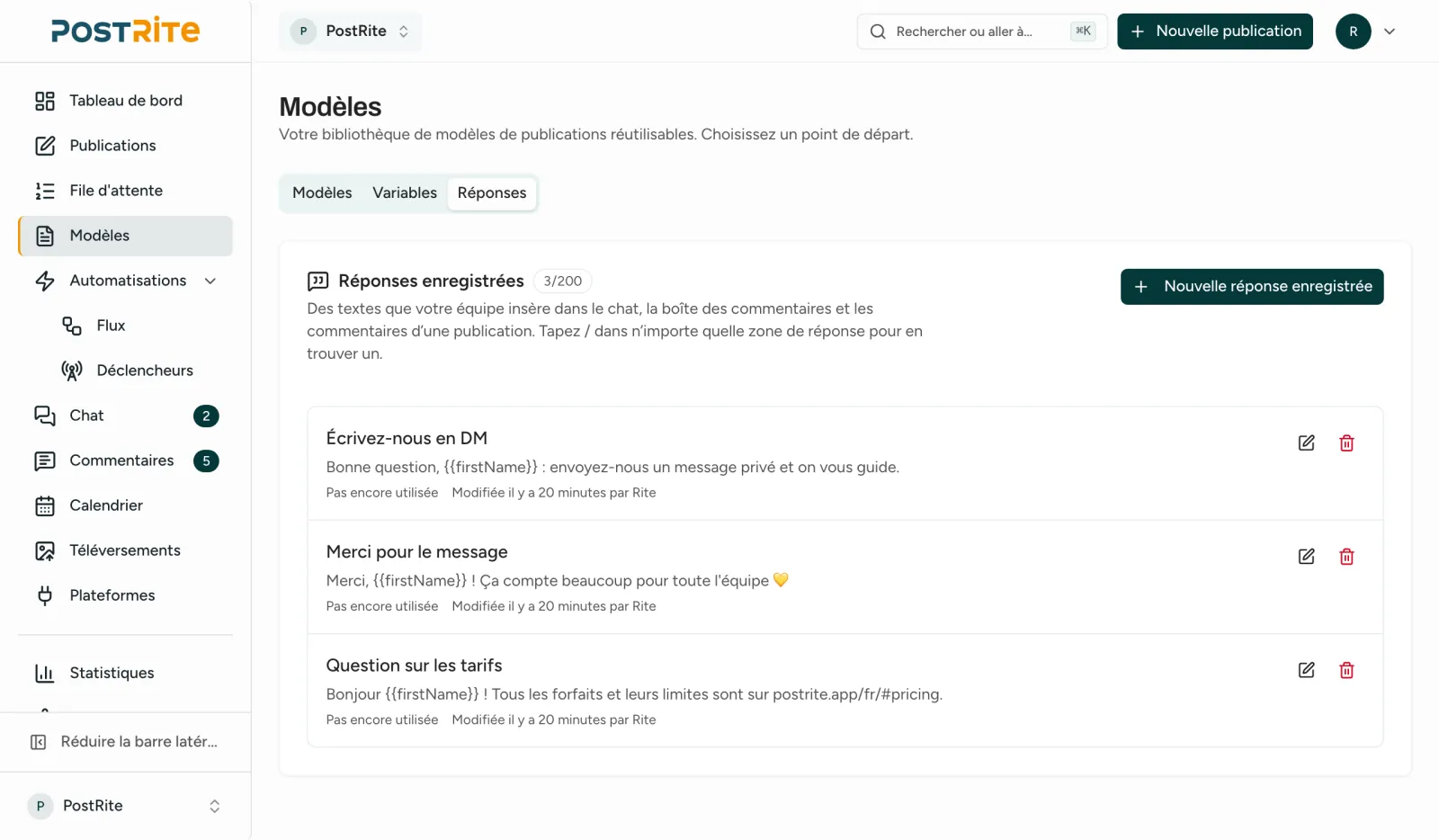
Task: Open Téléversements page link
Action: [x=125, y=550]
